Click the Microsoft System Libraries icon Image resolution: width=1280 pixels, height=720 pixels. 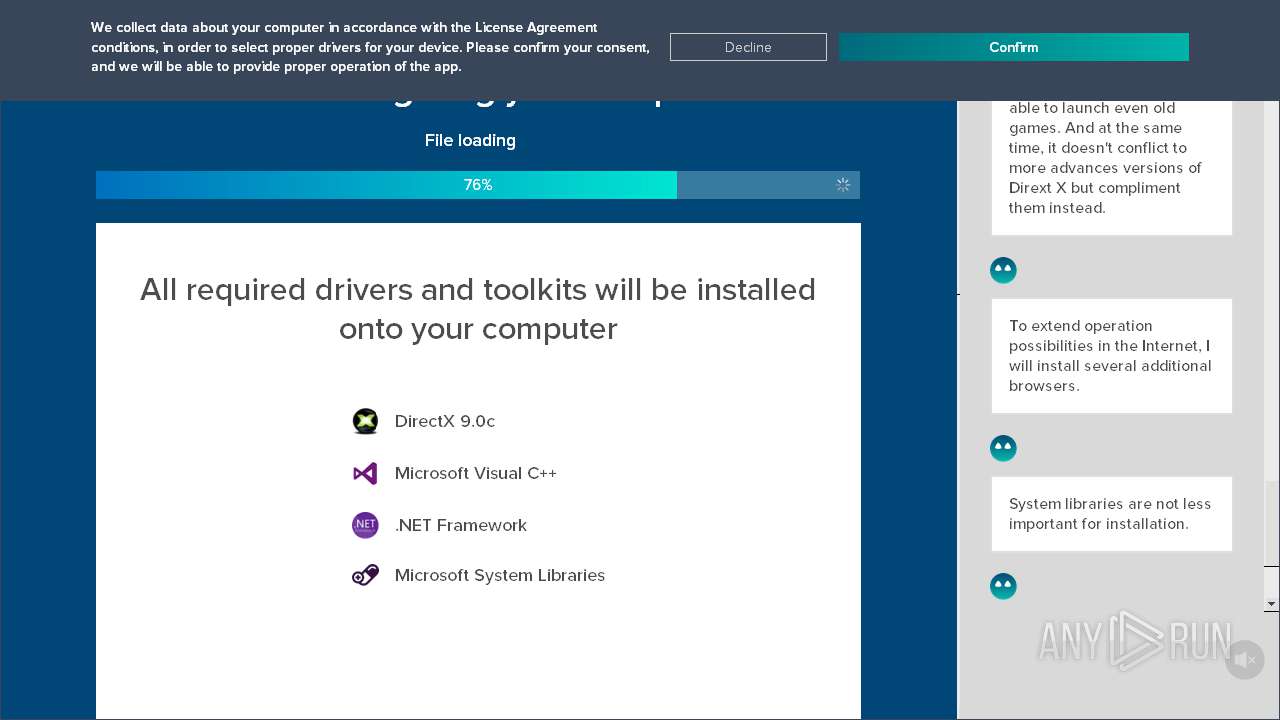(x=365, y=575)
